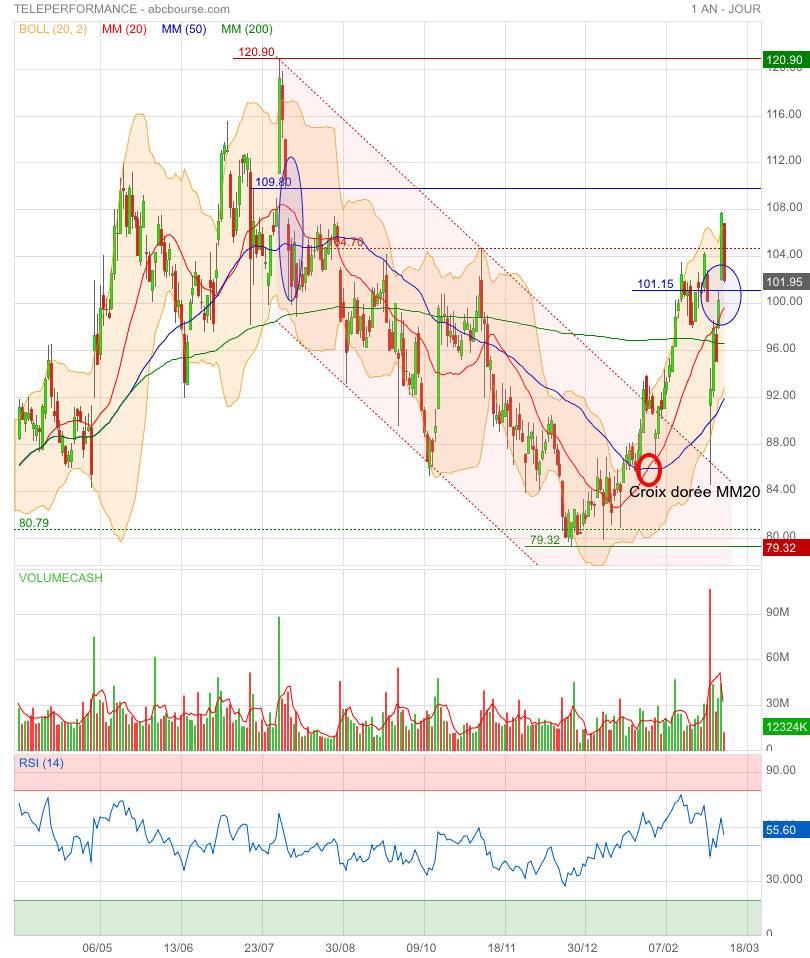Click the 108.00 price axis label
Viewport: 810px width, 958px height.
tap(784, 207)
